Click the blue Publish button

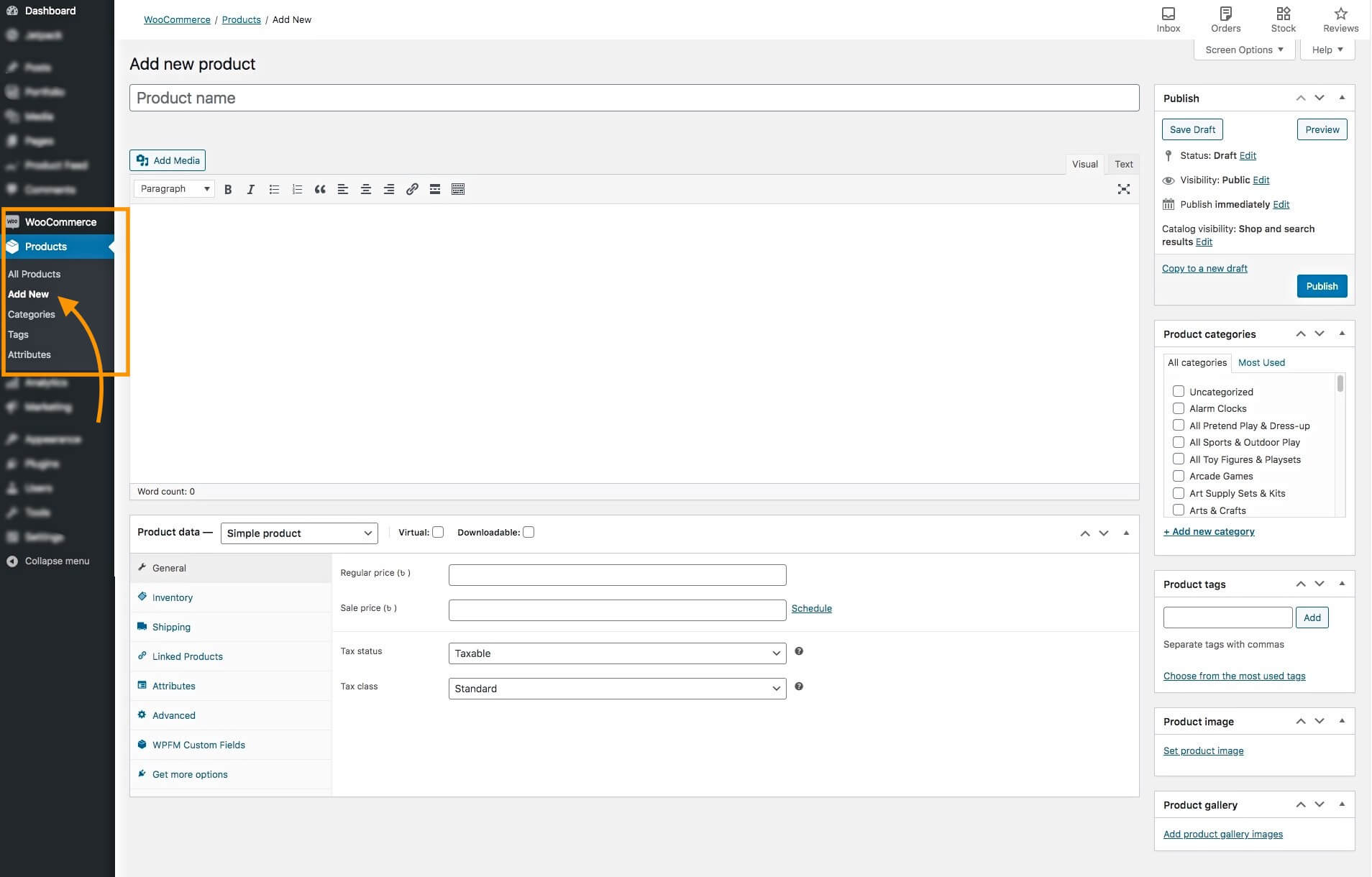(x=1322, y=286)
